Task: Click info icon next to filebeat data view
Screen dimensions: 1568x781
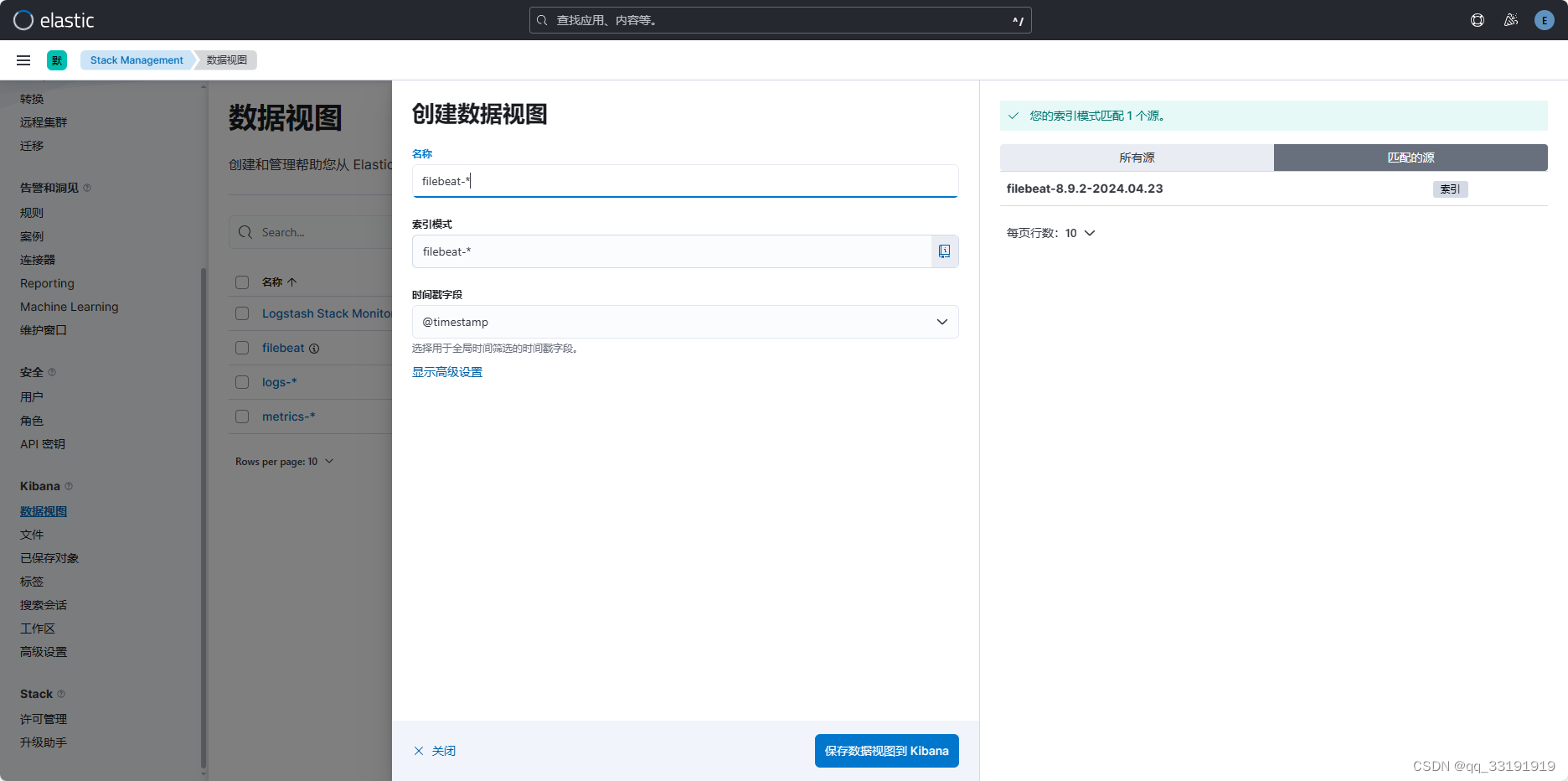Action: [x=312, y=348]
